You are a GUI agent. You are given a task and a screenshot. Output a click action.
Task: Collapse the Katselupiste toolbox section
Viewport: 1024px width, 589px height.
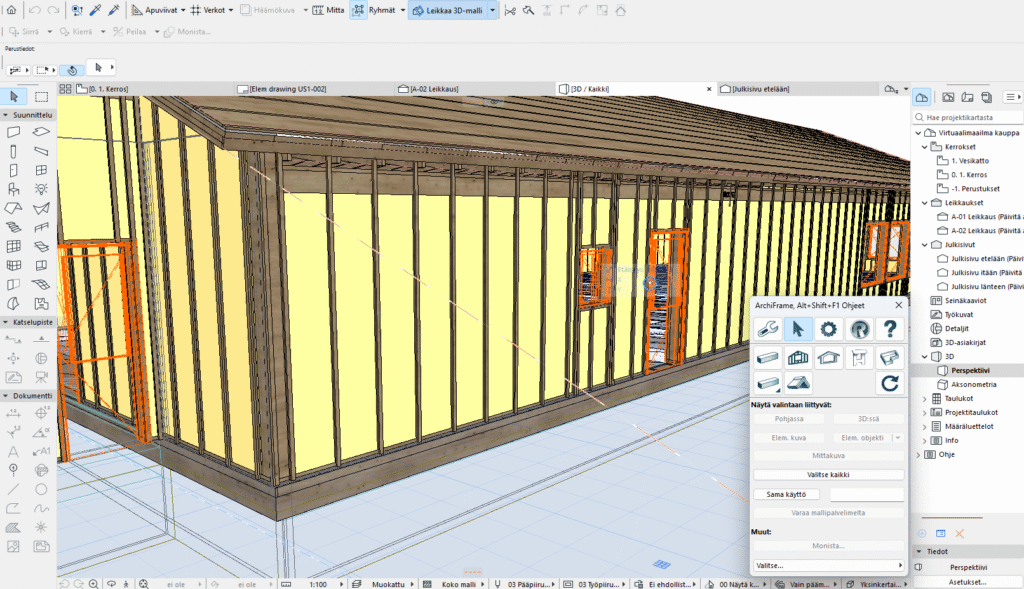(5, 323)
